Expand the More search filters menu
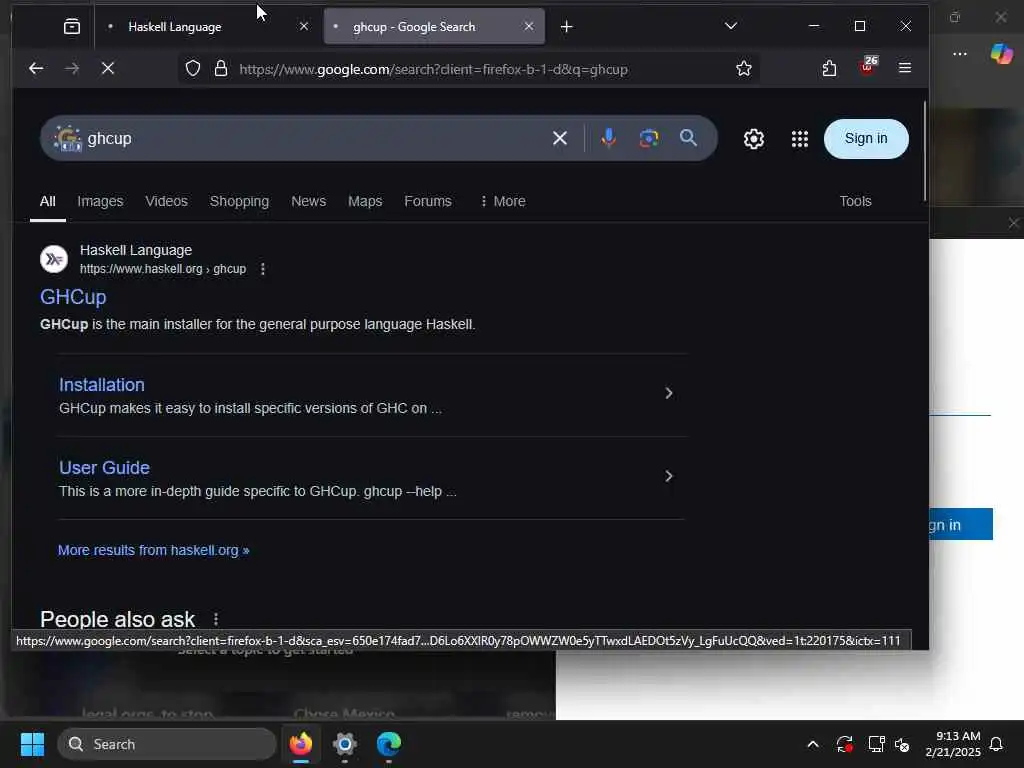Screen dimensions: 1024x768 (502, 201)
